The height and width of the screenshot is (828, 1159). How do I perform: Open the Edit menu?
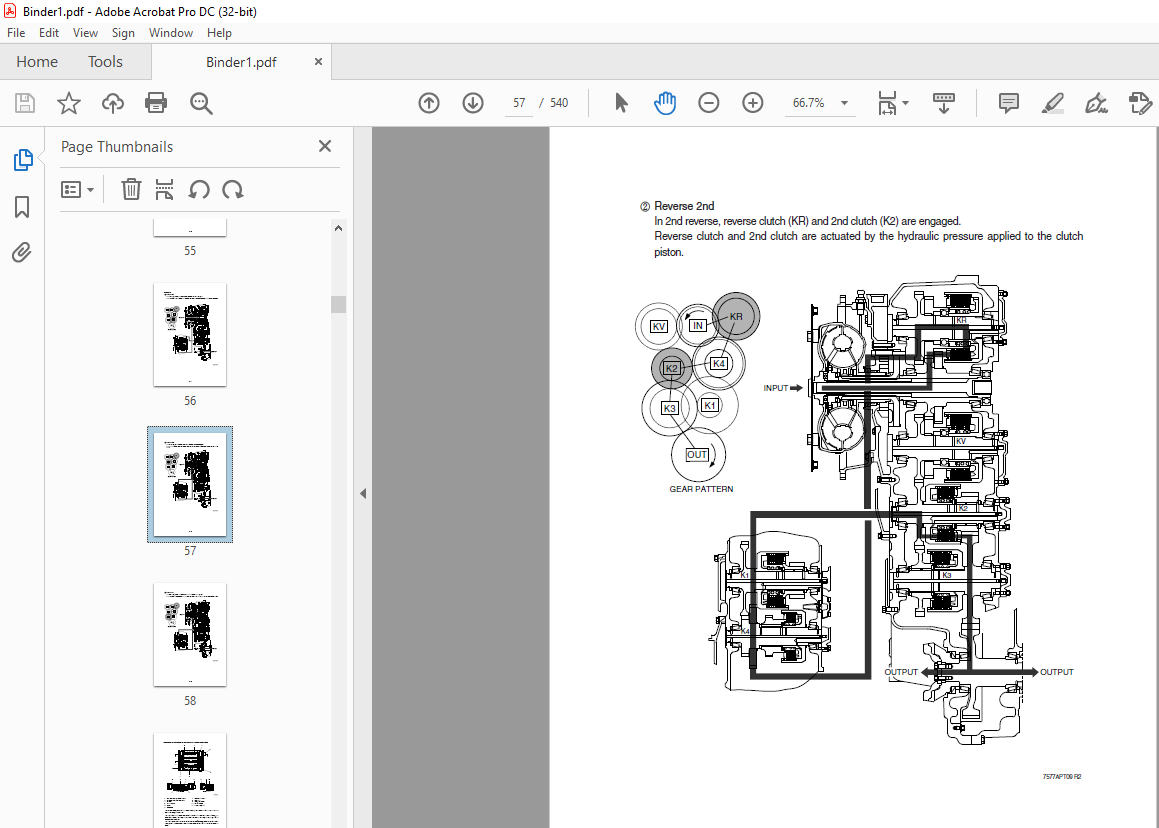(49, 33)
